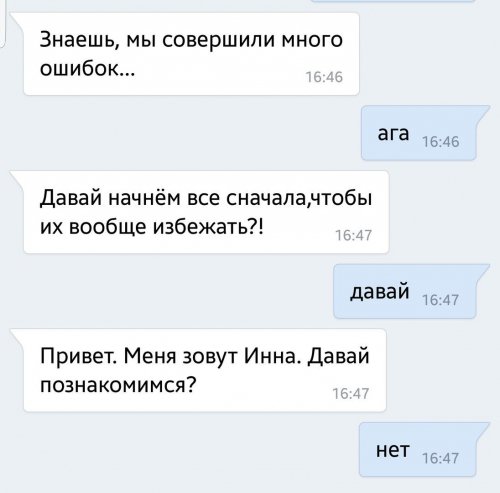Click the 16:47 timestamp beside 'избежать?!'

point(353,235)
